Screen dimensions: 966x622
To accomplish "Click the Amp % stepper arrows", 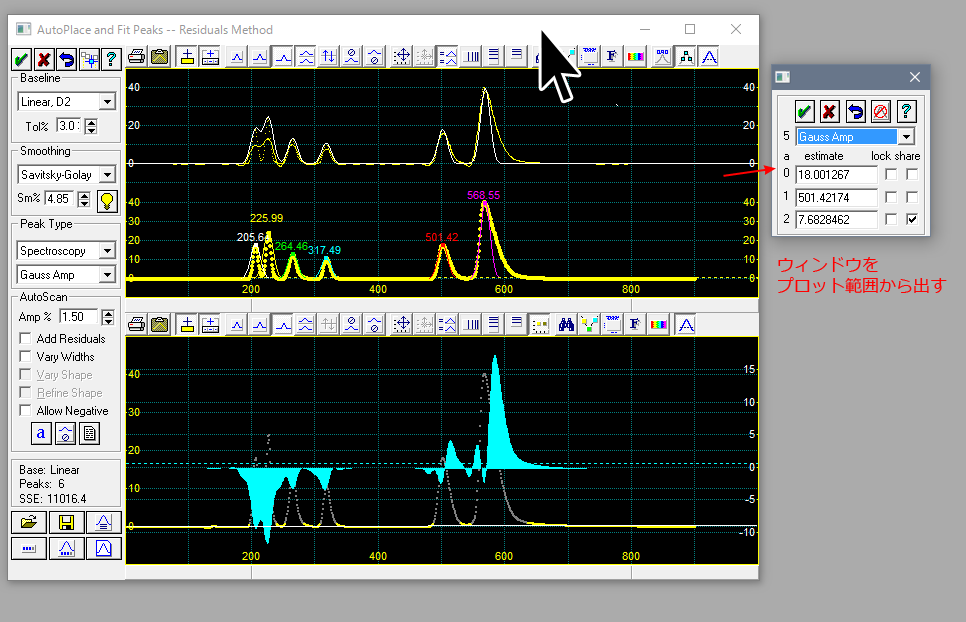I will click(x=109, y=317).
